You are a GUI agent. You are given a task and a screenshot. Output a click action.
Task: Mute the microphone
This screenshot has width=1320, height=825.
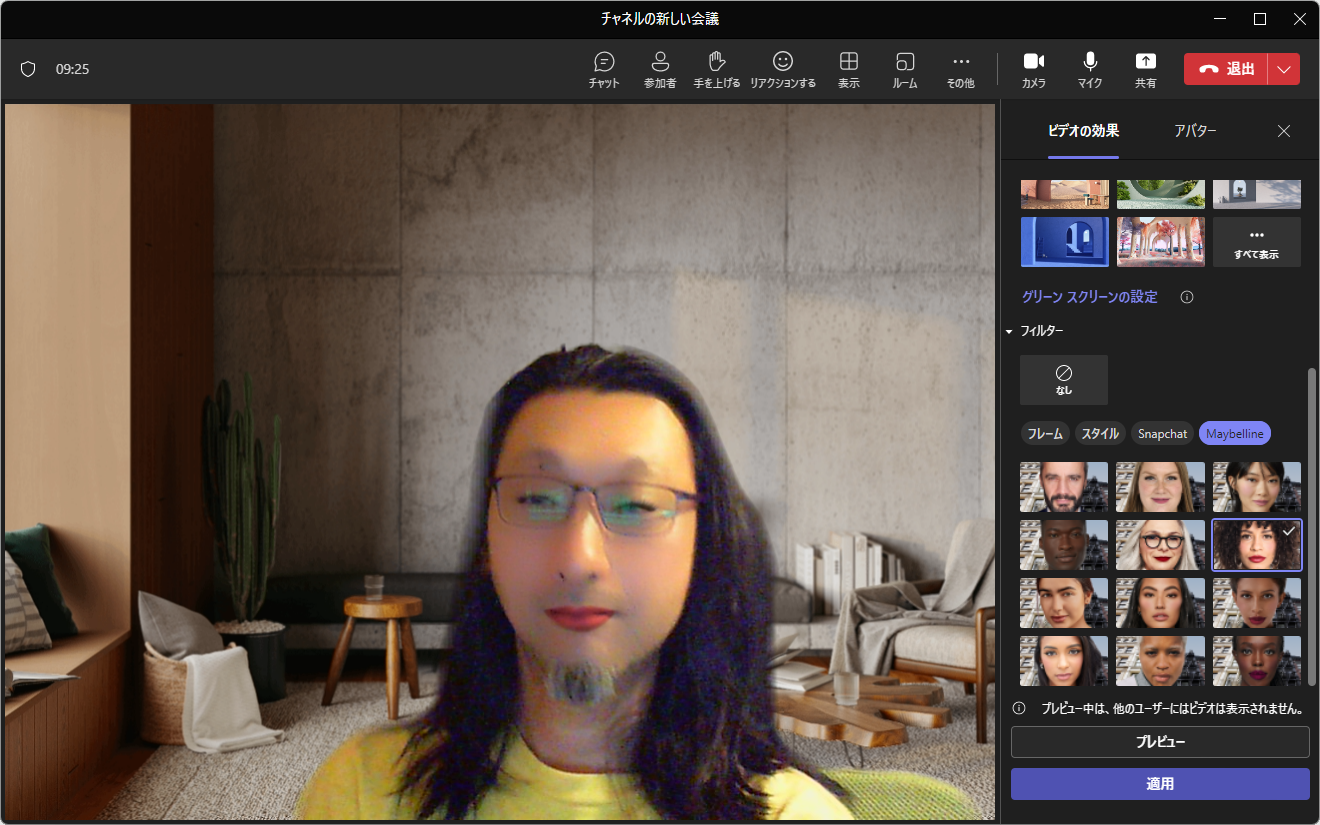coord(1089,69)
